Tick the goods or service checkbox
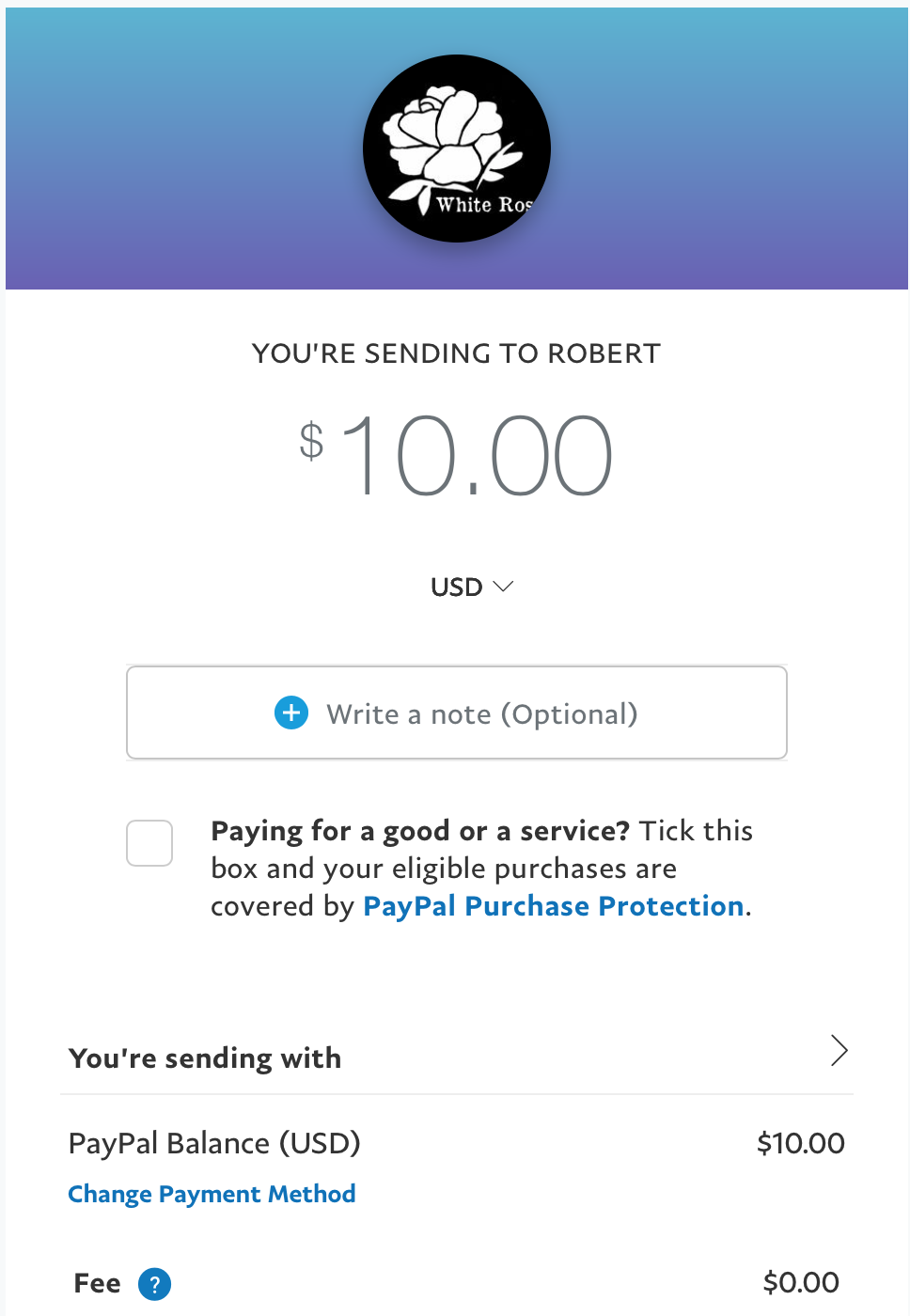The image size is (910, 1316). (149, 843)
